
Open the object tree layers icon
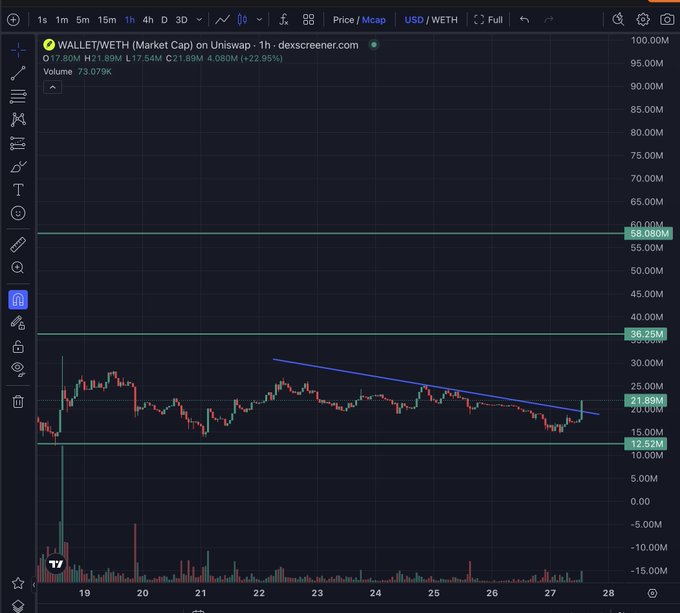coord(18,606)
